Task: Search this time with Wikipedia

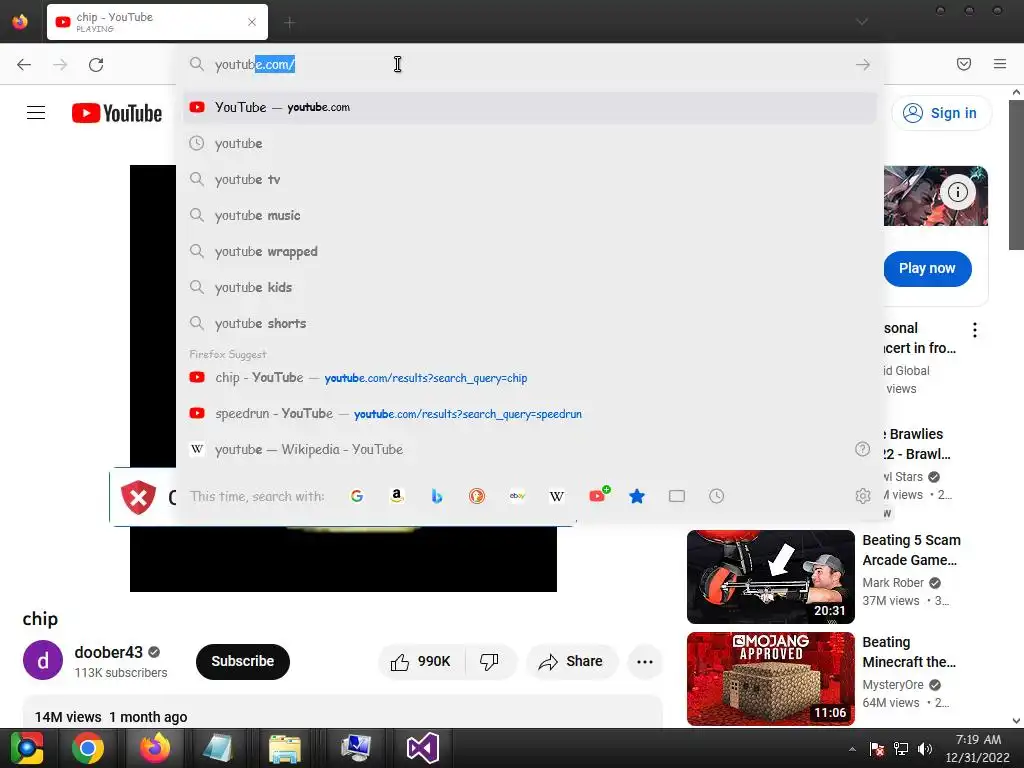Action: click(x=557, y=496)
